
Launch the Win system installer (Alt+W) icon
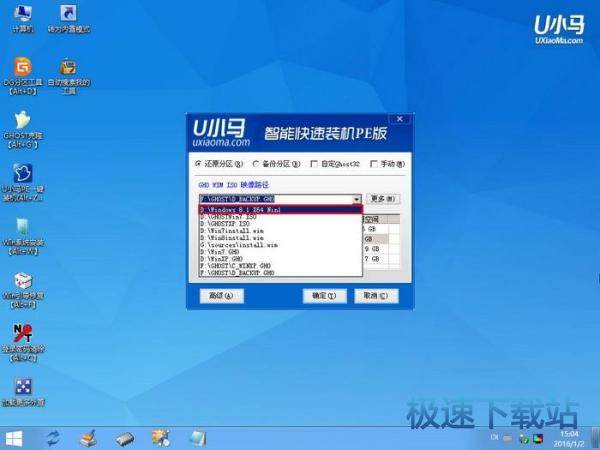(x=23, y=236)
